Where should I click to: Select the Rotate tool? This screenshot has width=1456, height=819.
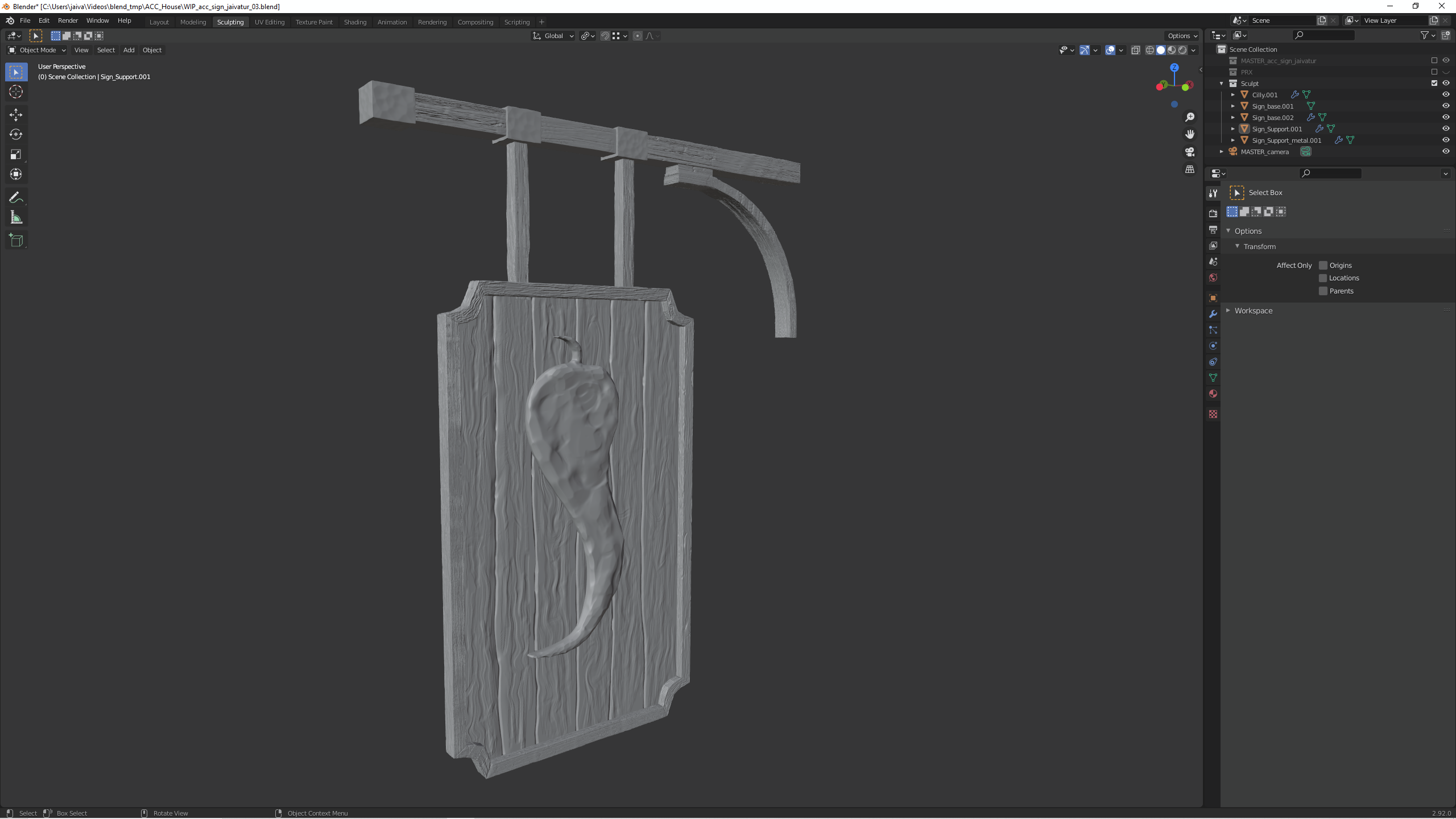16,134
